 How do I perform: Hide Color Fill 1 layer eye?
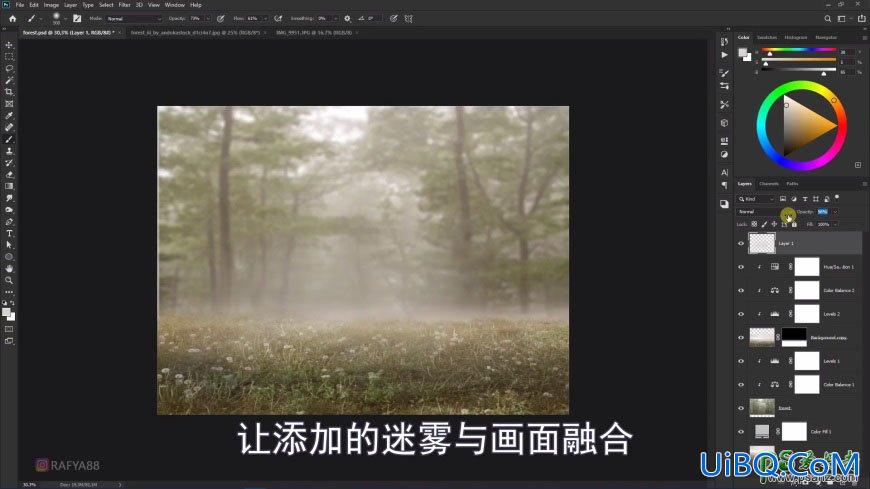741,431
